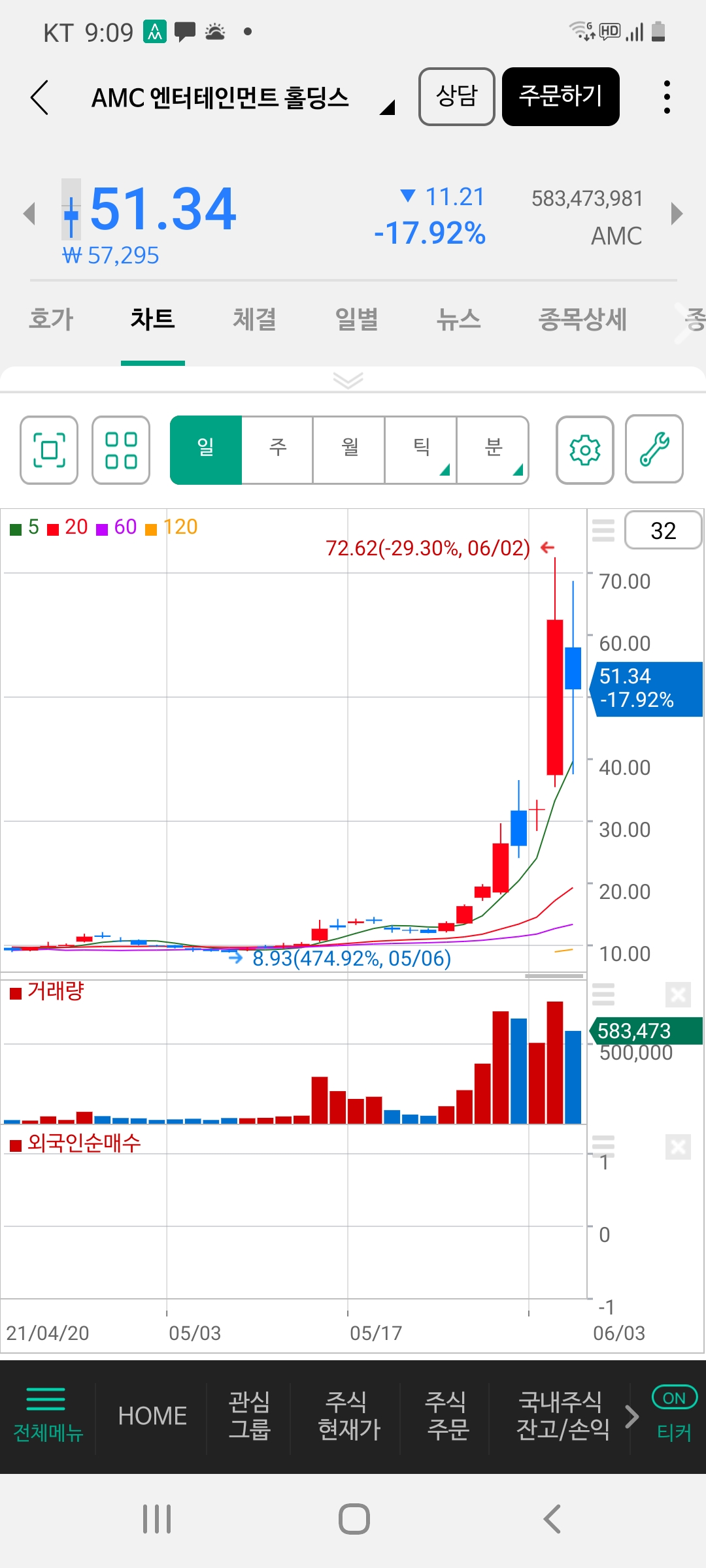Tap the Android back button
706x1568 pixels.
(552, 1519)
